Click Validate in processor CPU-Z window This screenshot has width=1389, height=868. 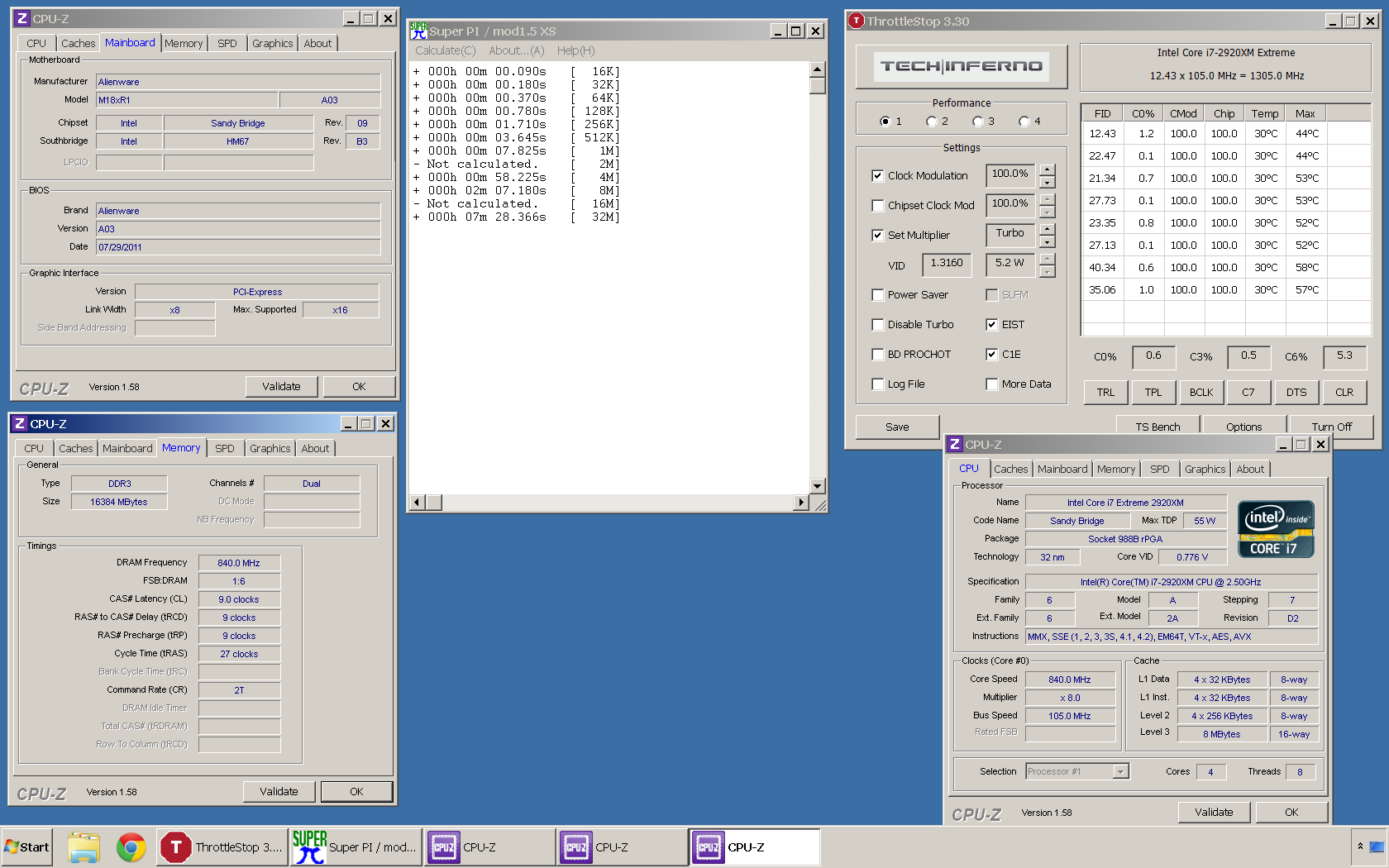coord(1214,812)
